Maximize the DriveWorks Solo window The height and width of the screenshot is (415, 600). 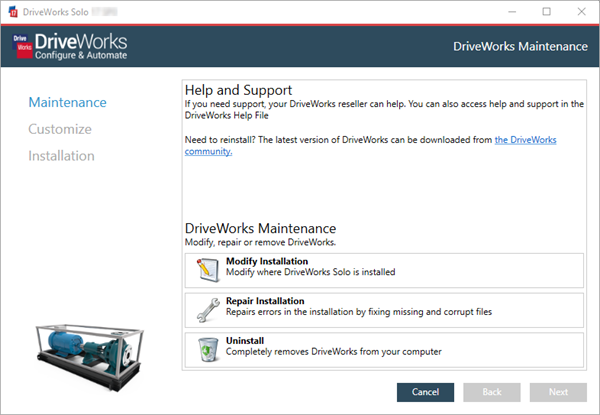(x=546, y=12)
